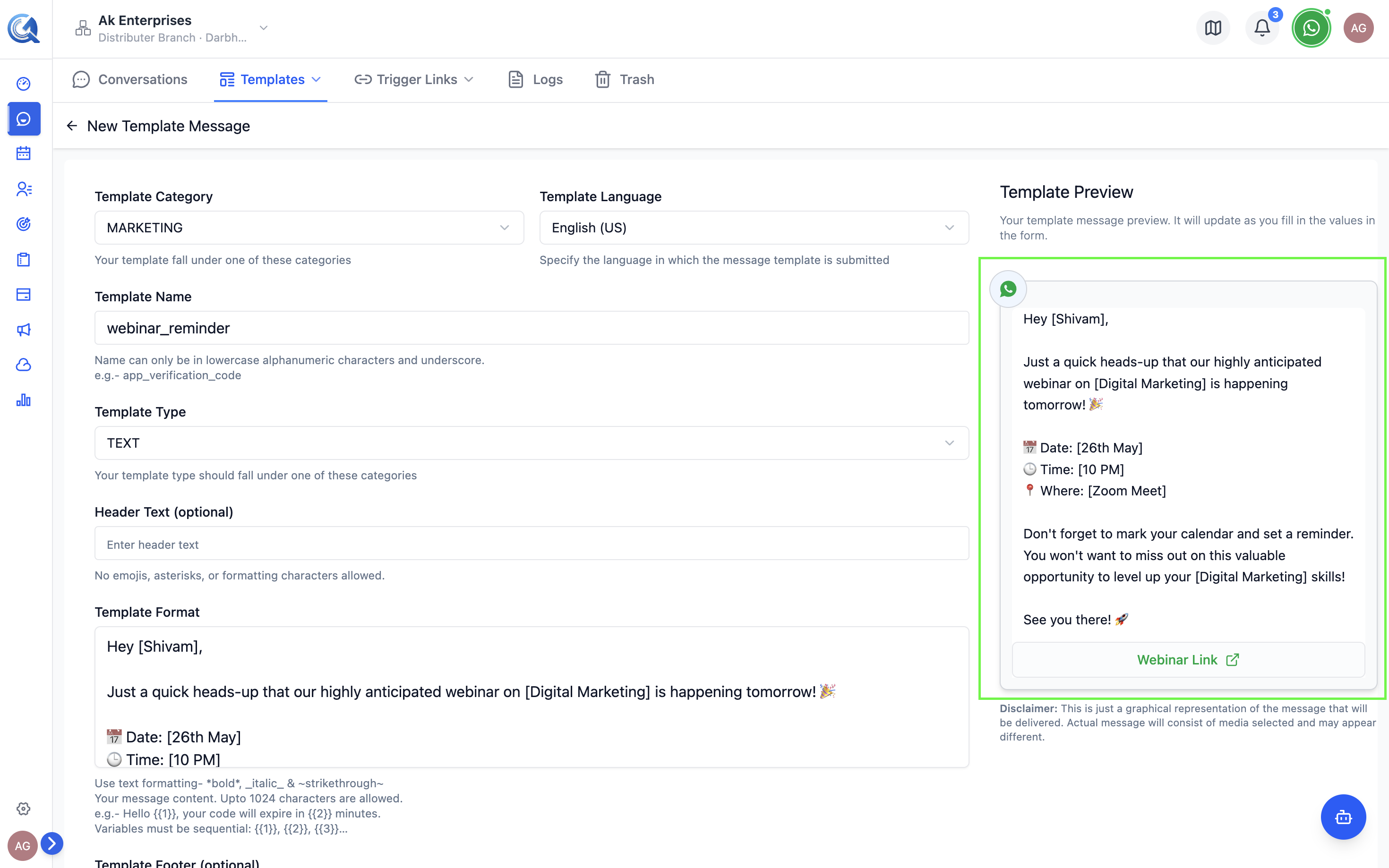Click "Where: [Zoom Meet]" in preview

pos(1103,491)
